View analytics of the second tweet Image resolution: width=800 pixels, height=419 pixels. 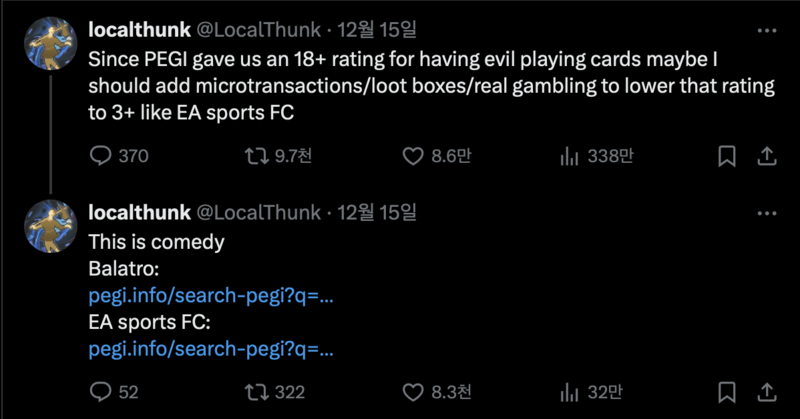pyautogui.click(x=570, y=390)
